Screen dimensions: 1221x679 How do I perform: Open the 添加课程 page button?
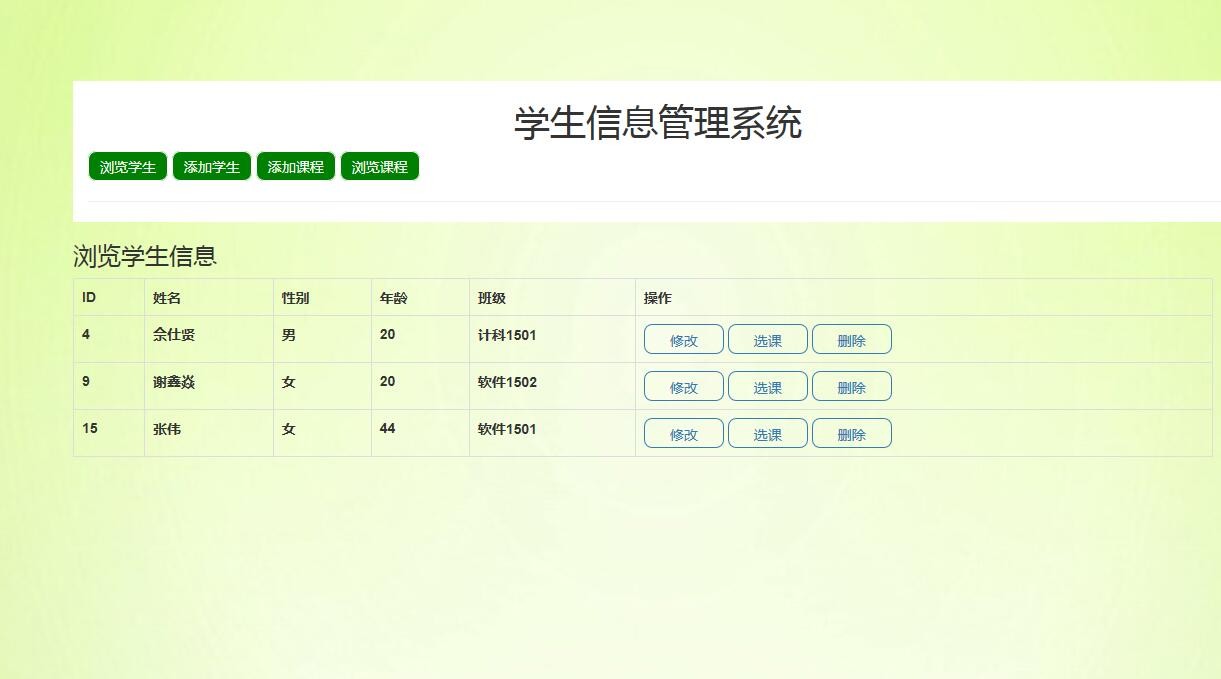coord(296,167)
